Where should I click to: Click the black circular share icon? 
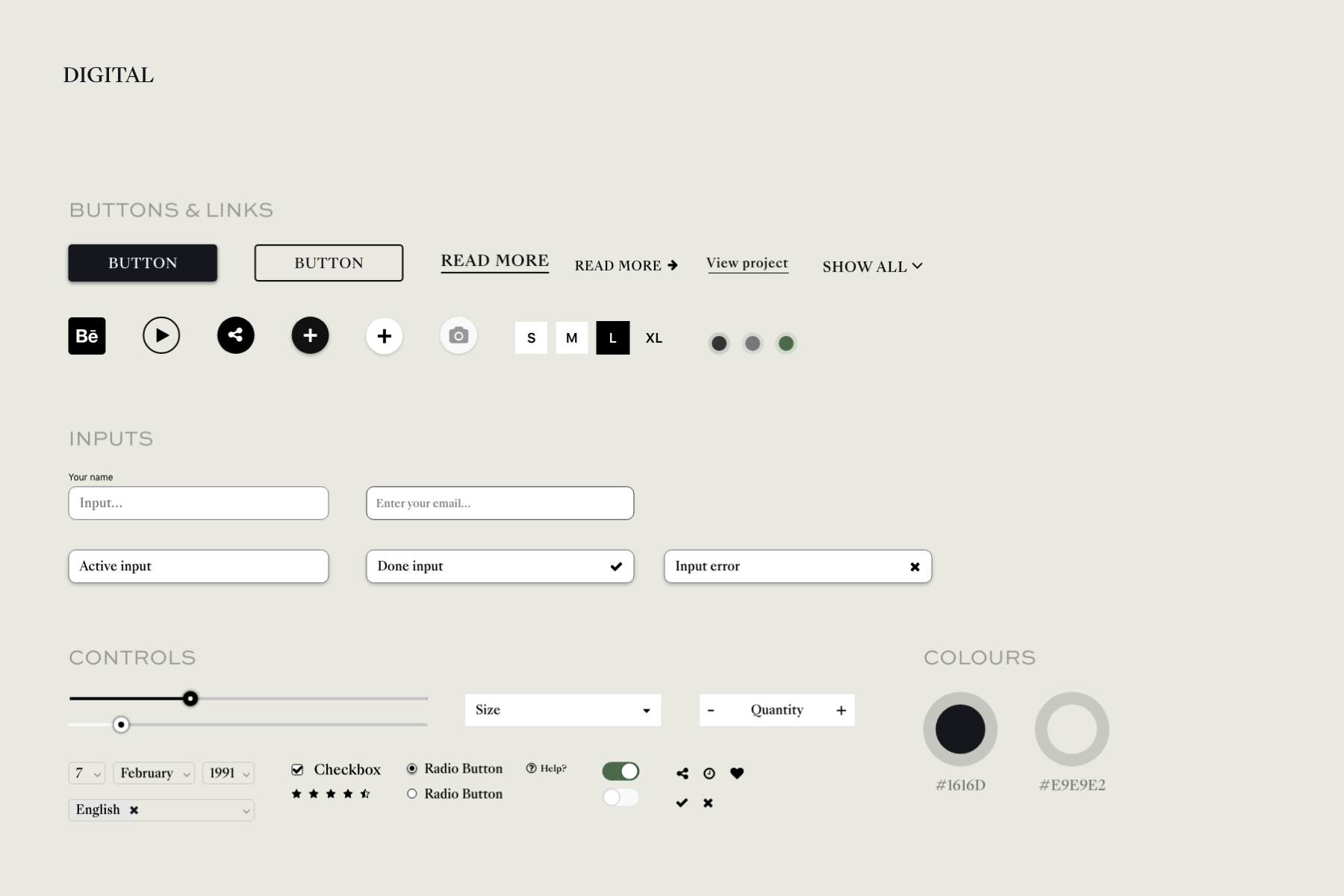tap(236, 335)
